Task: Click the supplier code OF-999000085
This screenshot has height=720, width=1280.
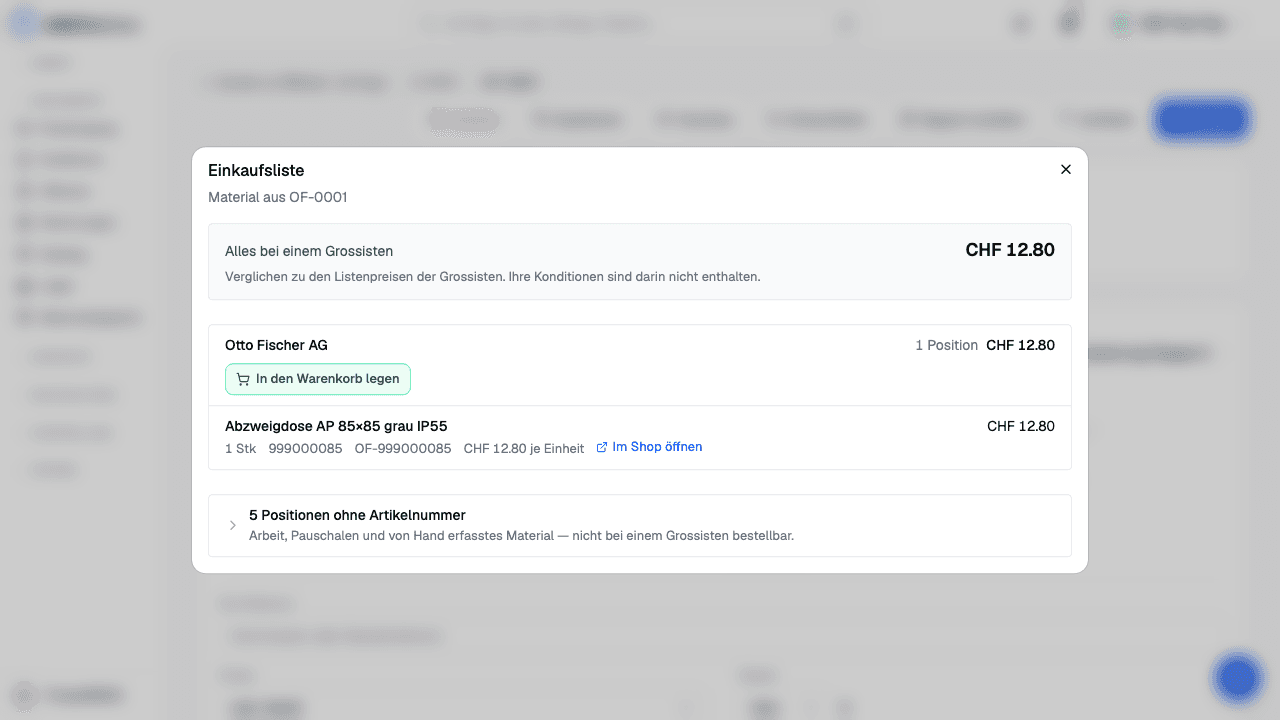Action: 403,449
